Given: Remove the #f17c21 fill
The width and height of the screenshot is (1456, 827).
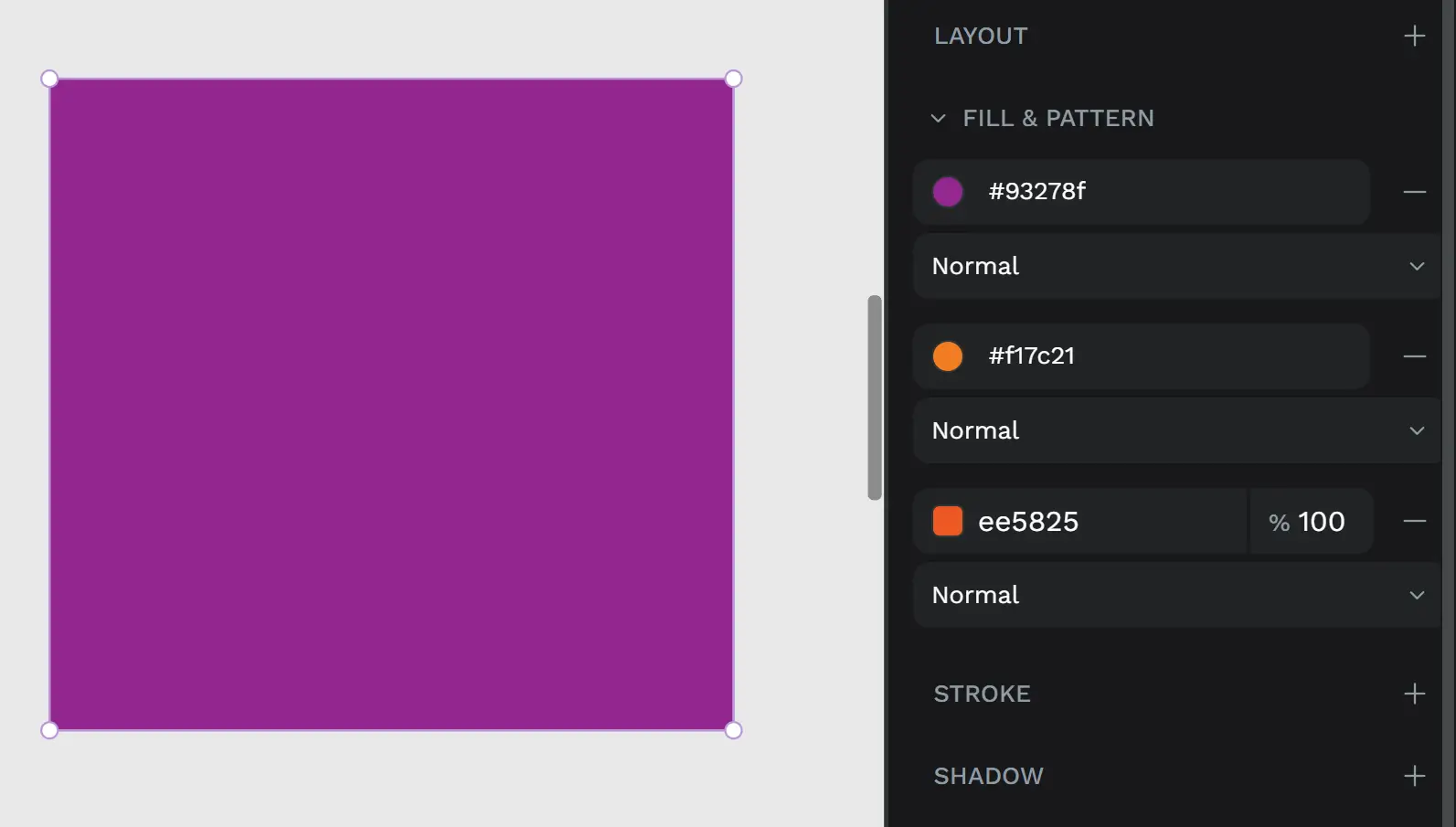Looking at the screenshot, I should point(1413,356).
